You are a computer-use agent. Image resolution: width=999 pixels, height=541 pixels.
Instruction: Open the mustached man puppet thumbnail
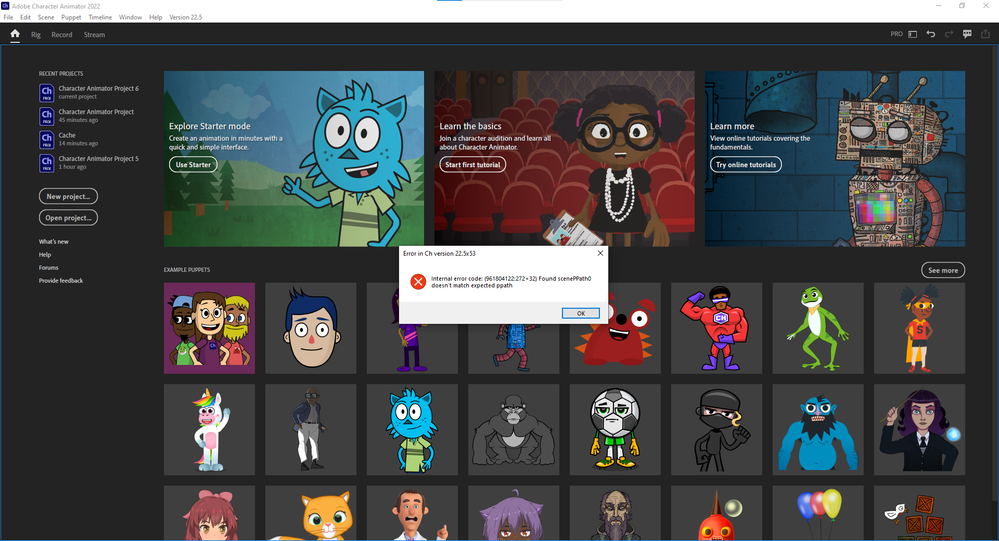pos(412,513)
